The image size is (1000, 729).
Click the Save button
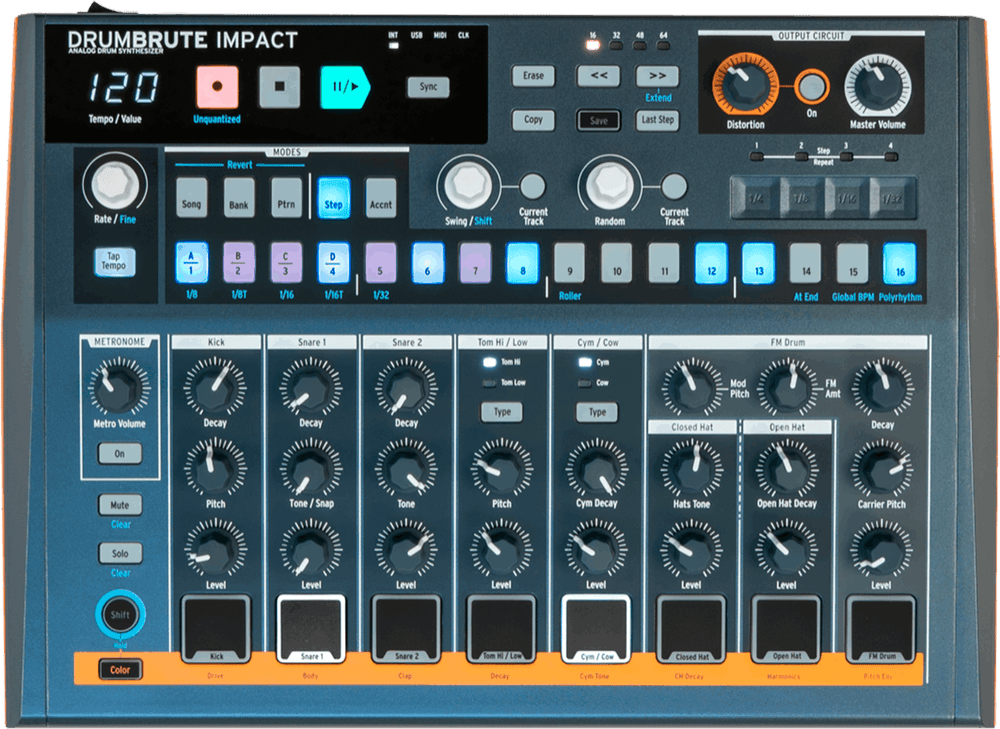tap(598, 121)
